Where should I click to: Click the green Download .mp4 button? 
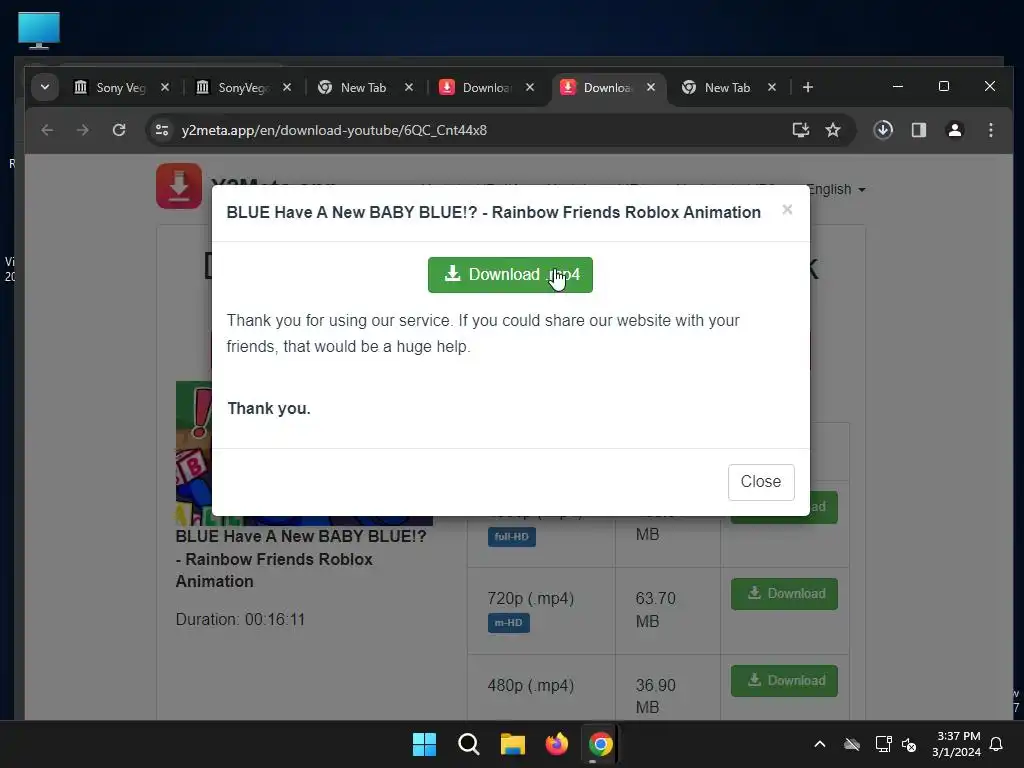(x=510, y=275)
